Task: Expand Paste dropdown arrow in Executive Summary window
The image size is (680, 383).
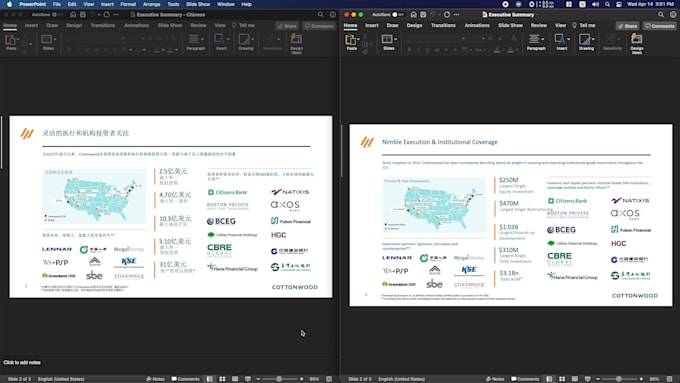Action: pos(358,39)
